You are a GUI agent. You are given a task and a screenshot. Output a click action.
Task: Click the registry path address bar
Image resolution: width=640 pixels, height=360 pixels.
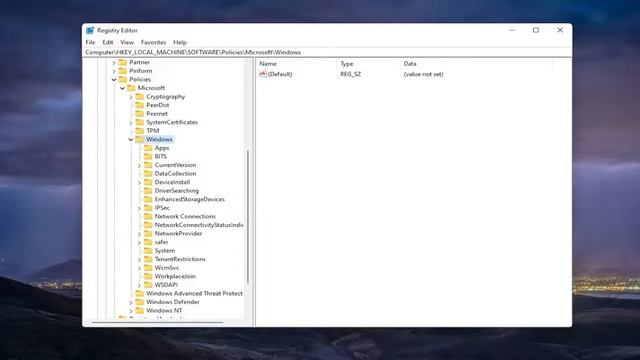327,52
